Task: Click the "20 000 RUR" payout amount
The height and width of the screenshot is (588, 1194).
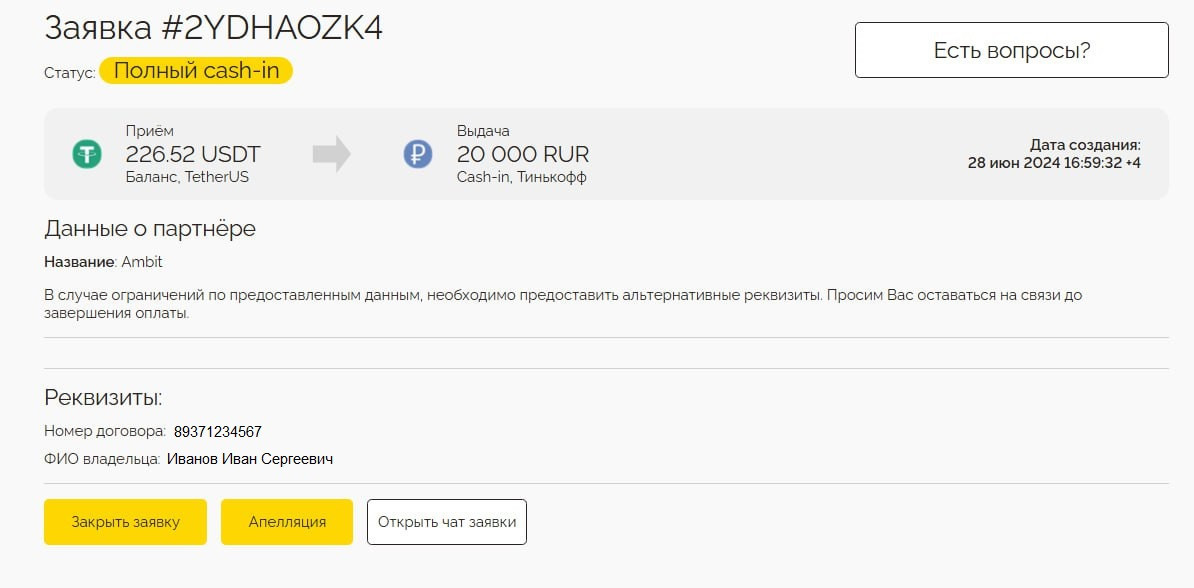Action: (523, 154)
